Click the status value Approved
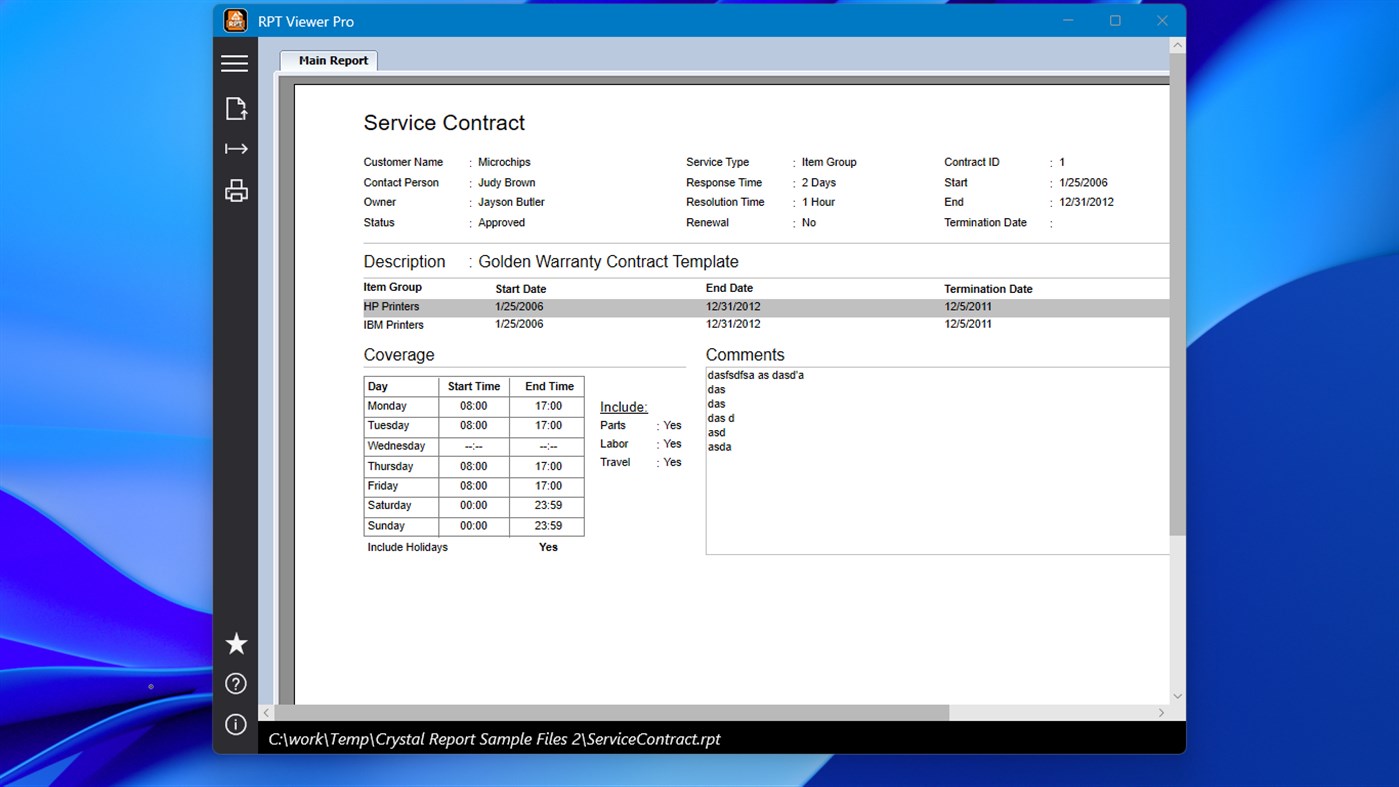The width and height of the screenshot is (1399, 787). 501,223
